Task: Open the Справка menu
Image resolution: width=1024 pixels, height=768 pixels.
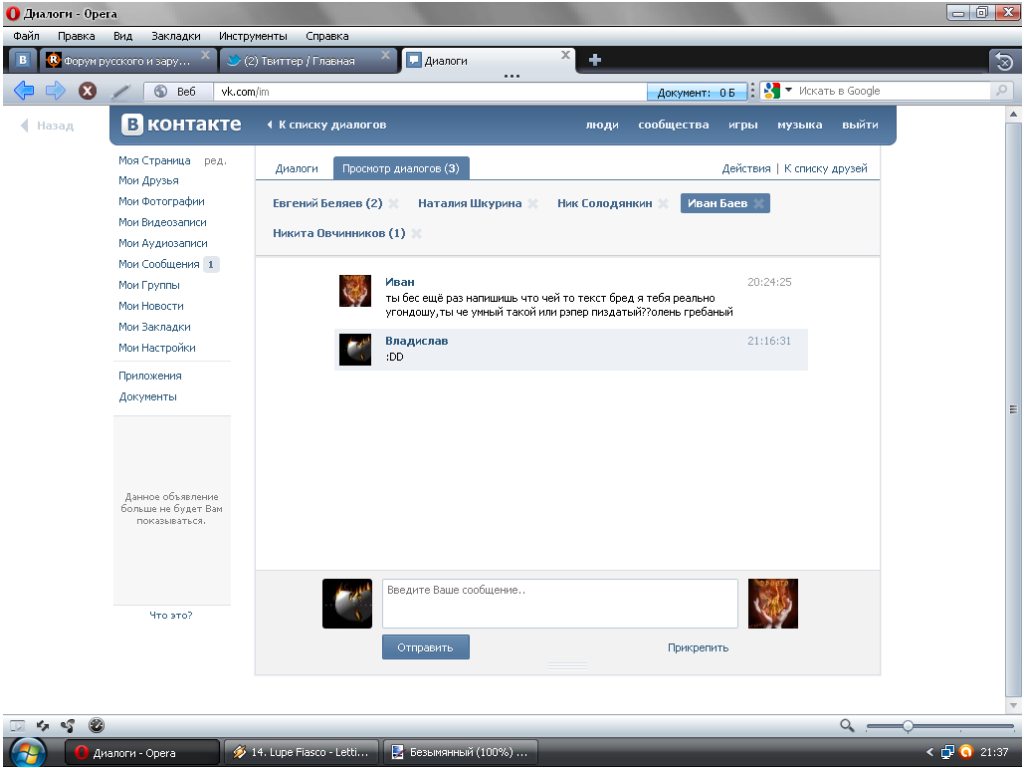Action: [327, 36]
